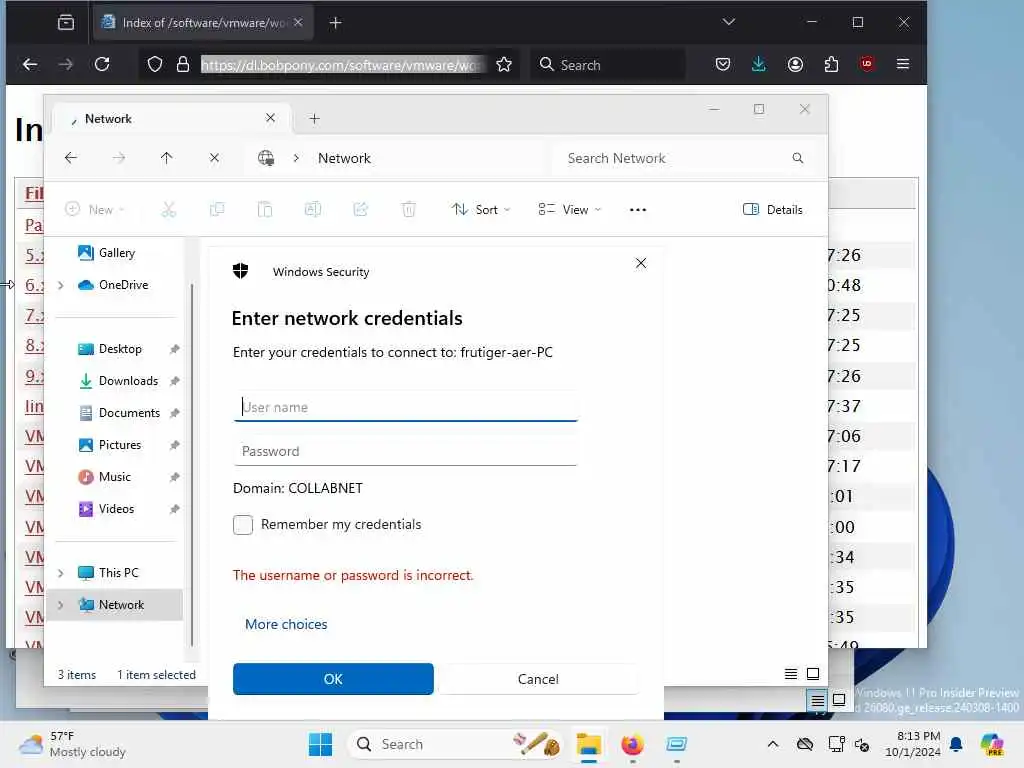Select Gallery in navigation pane
This screenshot has width=1024, height=768.
116,253
